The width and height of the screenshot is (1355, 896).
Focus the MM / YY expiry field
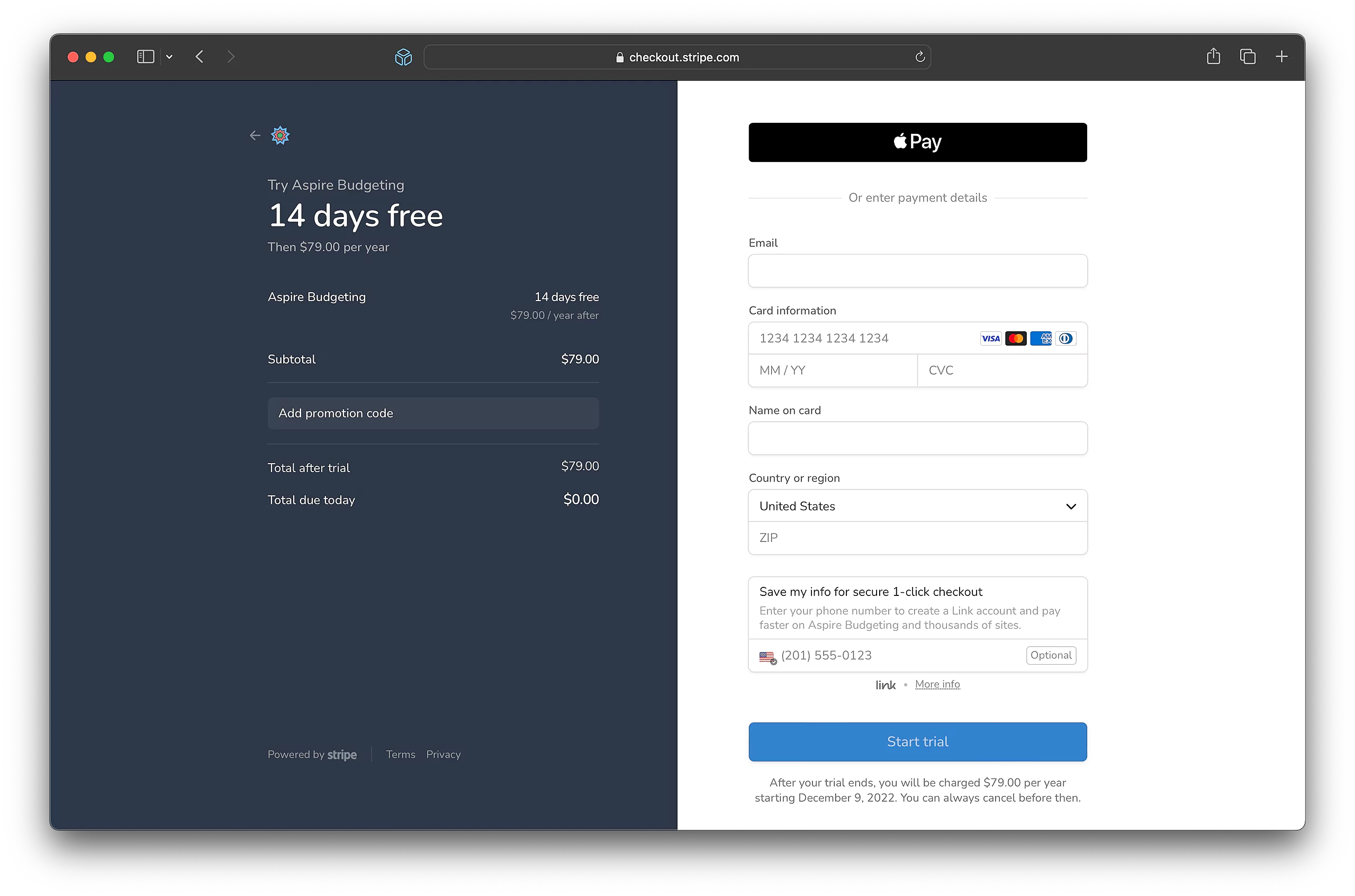tap(833, 370)
